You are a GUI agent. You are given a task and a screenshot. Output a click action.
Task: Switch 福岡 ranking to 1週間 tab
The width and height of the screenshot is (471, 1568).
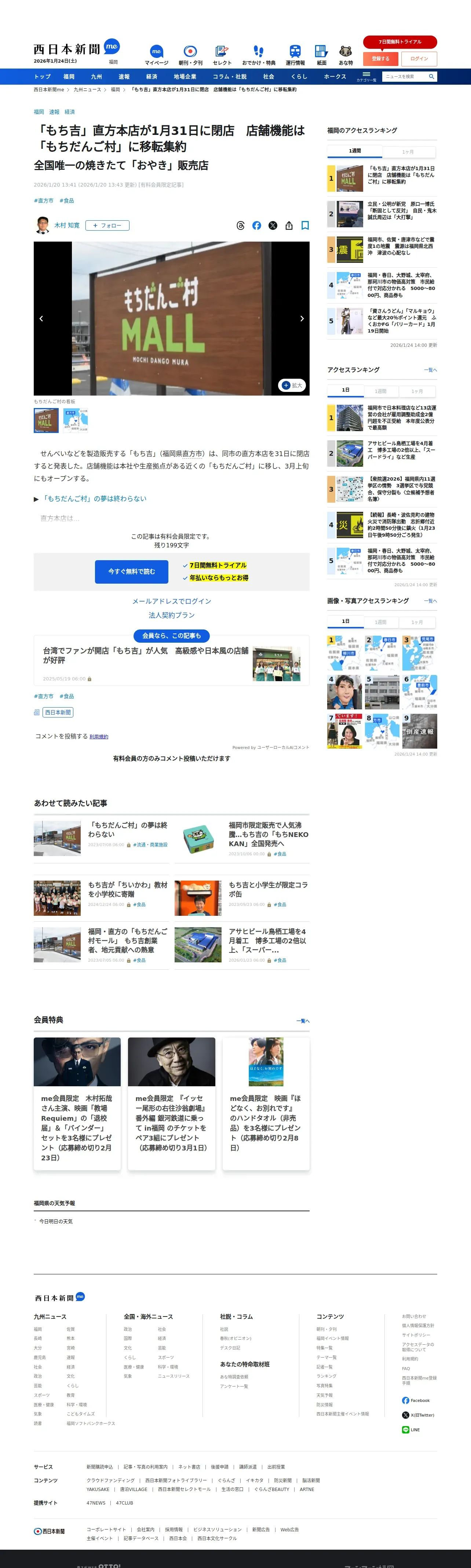coord(355,151)
